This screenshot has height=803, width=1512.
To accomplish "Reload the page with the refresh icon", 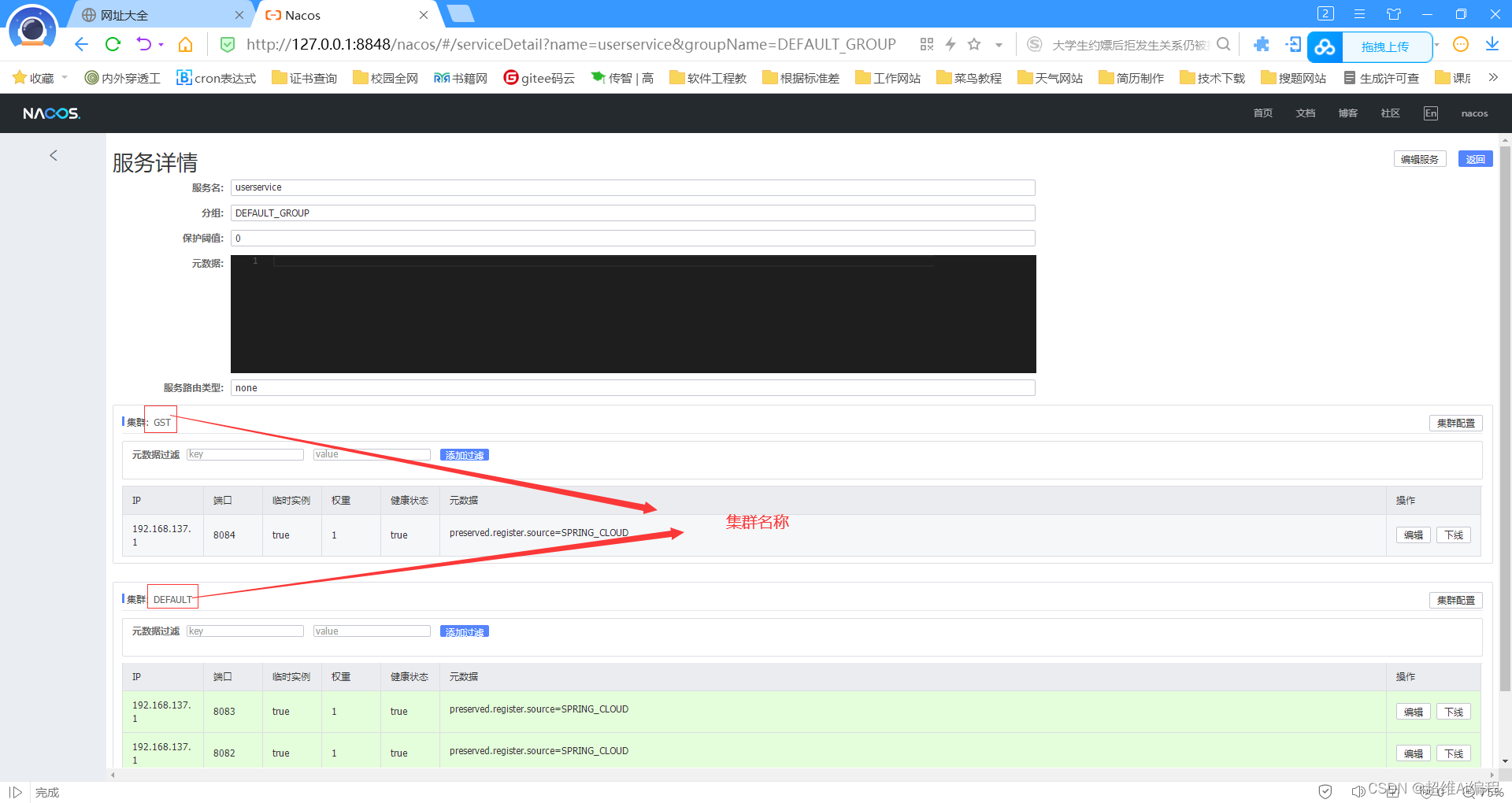I will pyautogui.click(x=113, y=44).
